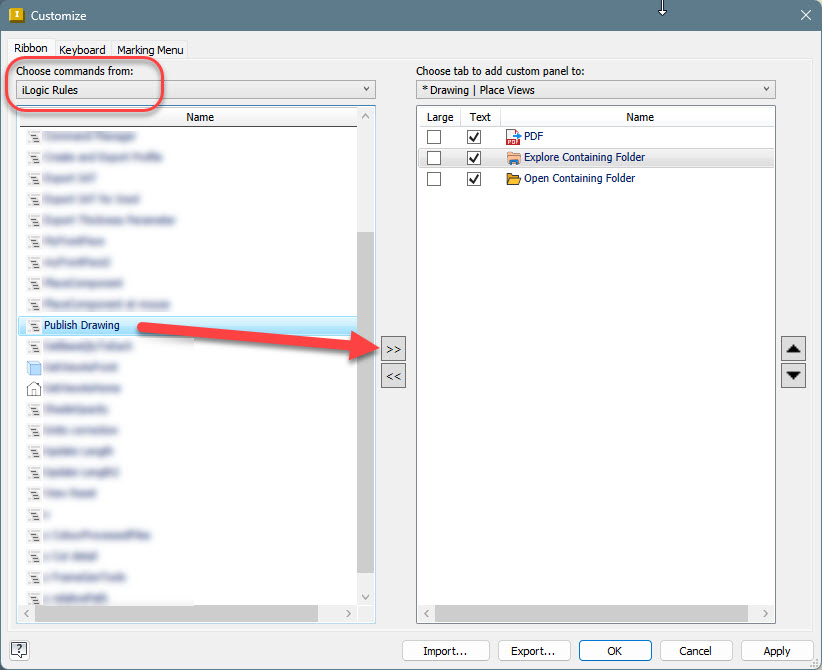Click the Help question-mark icon
Viewport: 822px width, 670px height.
(18, 650)
